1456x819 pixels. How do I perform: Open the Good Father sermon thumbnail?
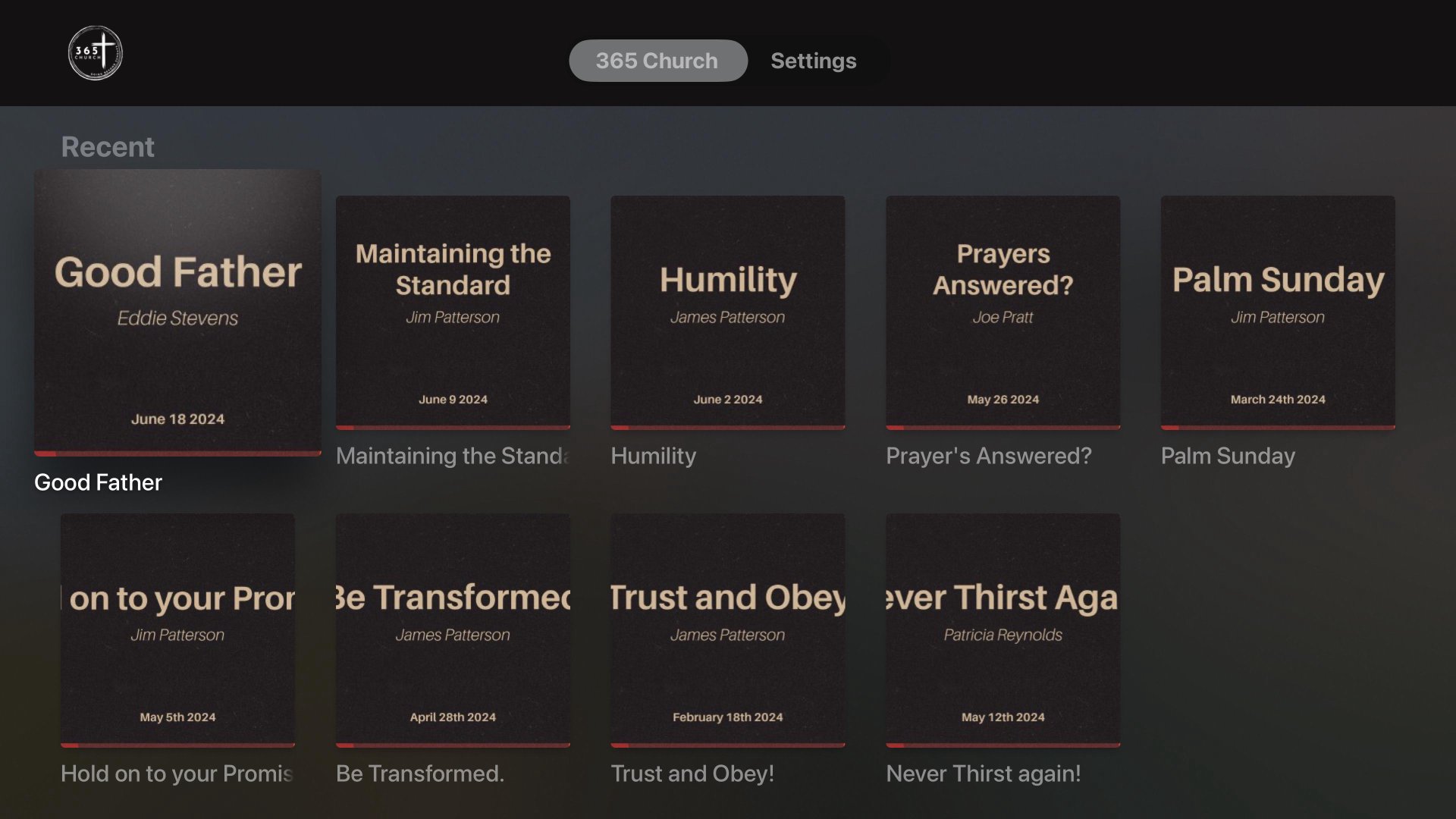(177, 311)
